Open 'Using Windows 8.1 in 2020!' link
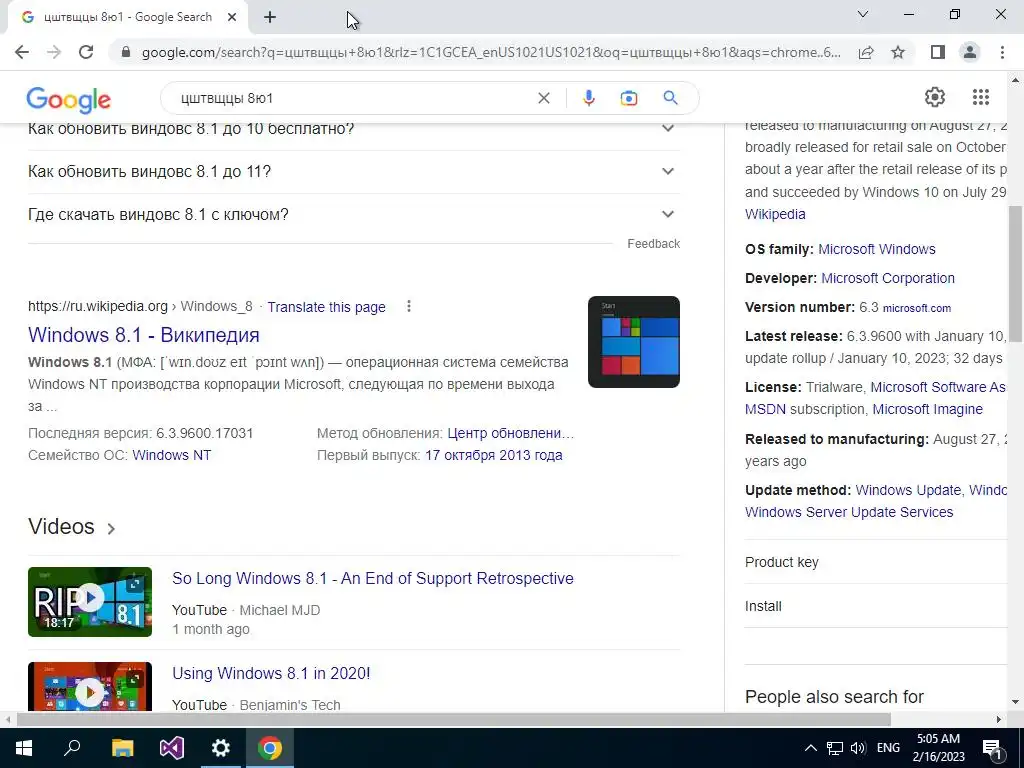Image resolution: width=1024 pixels, height=768 pixels. [271, 673]
